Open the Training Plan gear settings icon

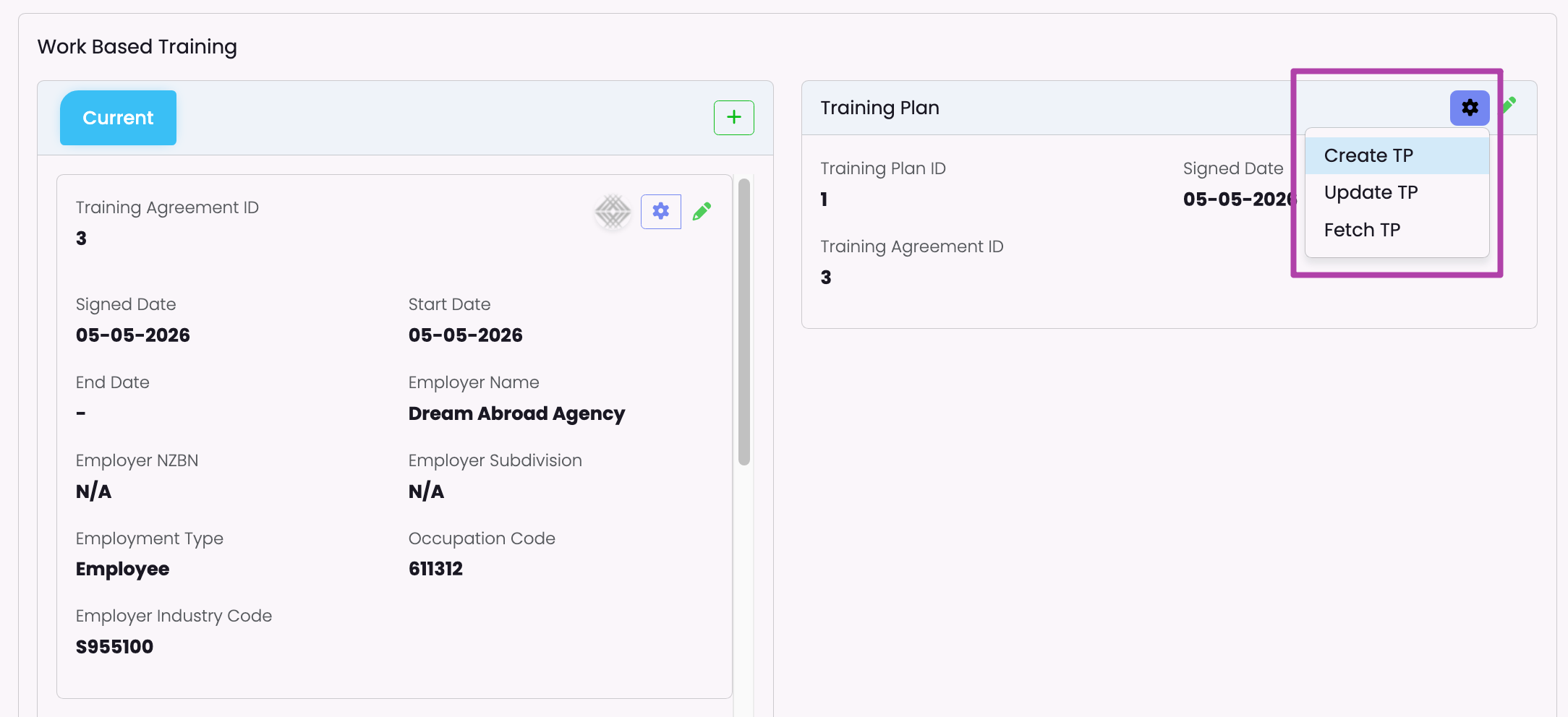pos(1469,108)
